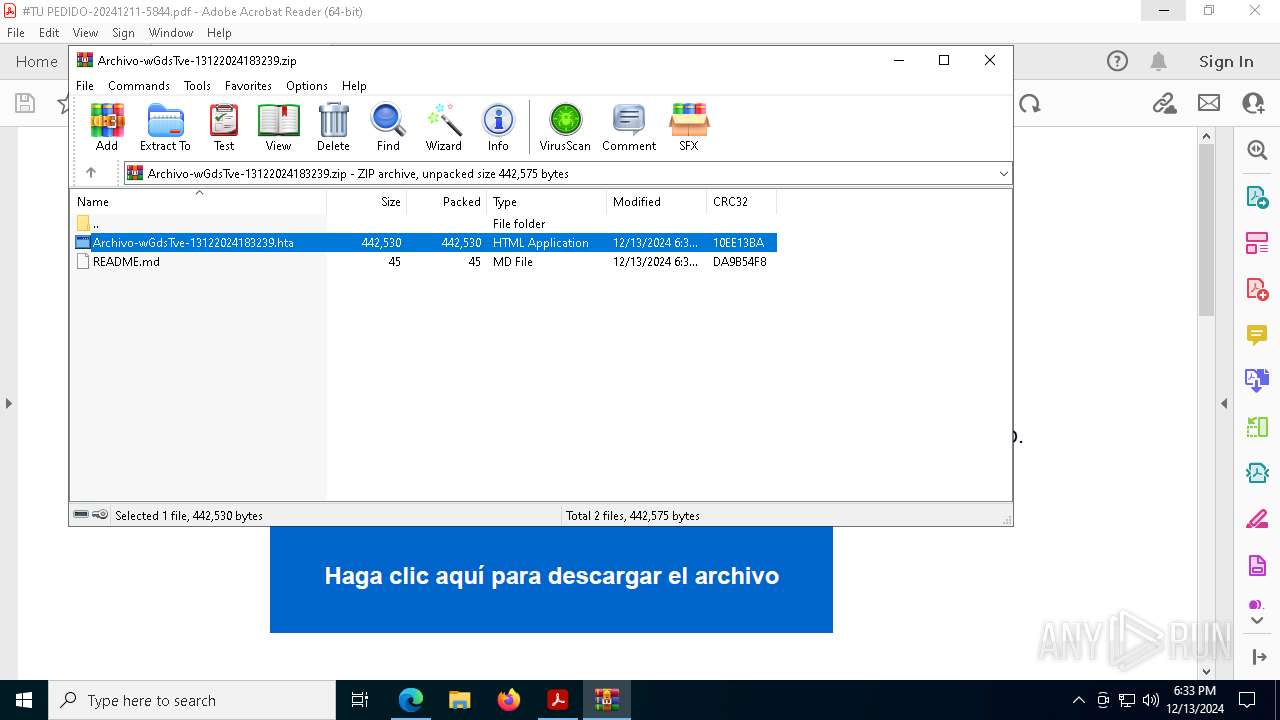The height and width of the screenshot is (720, 1280).
Task: Expand Acrobat left navigation pane arrow
Action: [8, 403]
